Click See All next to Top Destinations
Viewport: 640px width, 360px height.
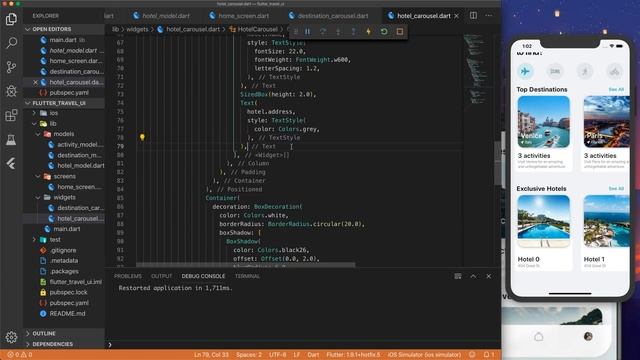coord(616,89)
